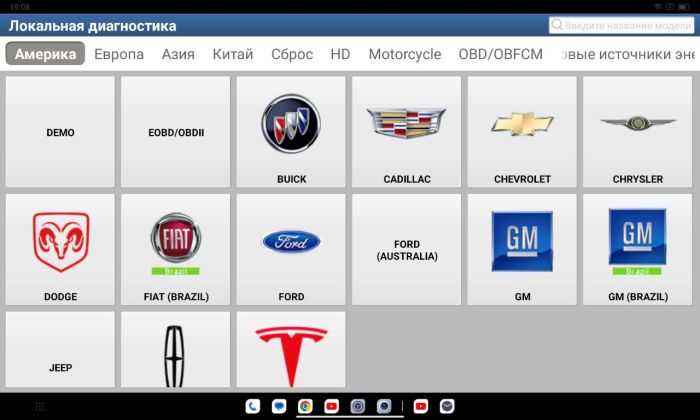The width and height of the screenshot is (700, 420).
Task: Open the JEEP tile
Action: click(x=60, y=349)
